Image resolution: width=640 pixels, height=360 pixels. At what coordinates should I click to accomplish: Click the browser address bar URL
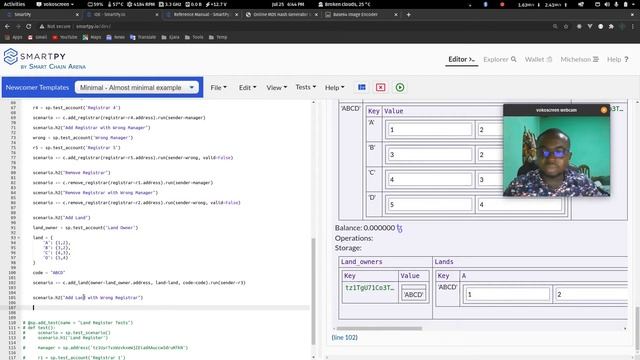coord(93,26)
